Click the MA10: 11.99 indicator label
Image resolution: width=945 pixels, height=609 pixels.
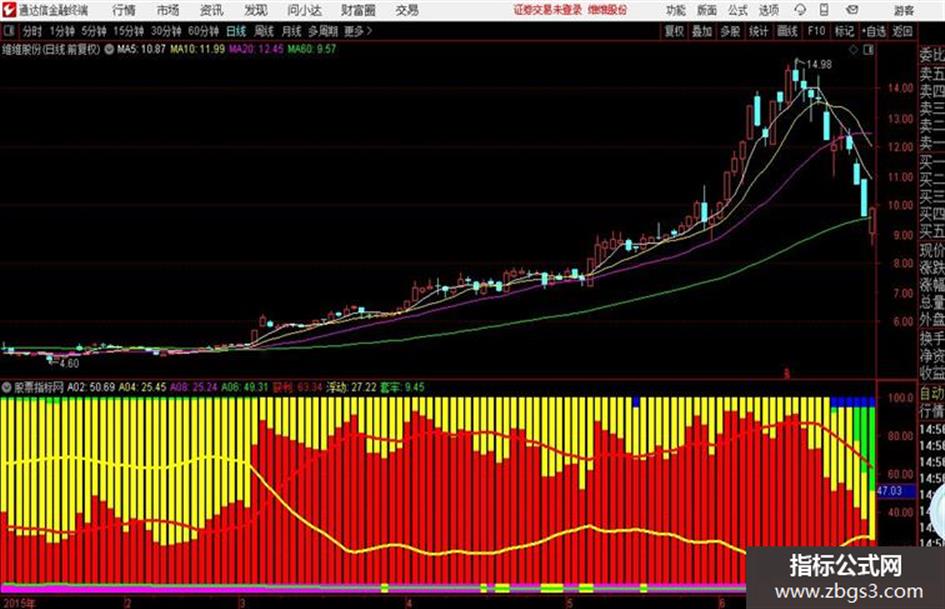(x=198, y=49)
